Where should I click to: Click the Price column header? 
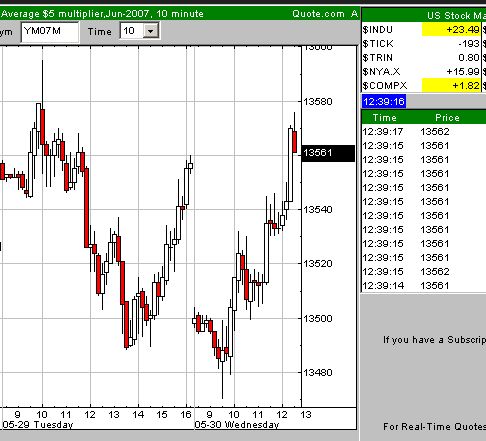coord(447,118)
